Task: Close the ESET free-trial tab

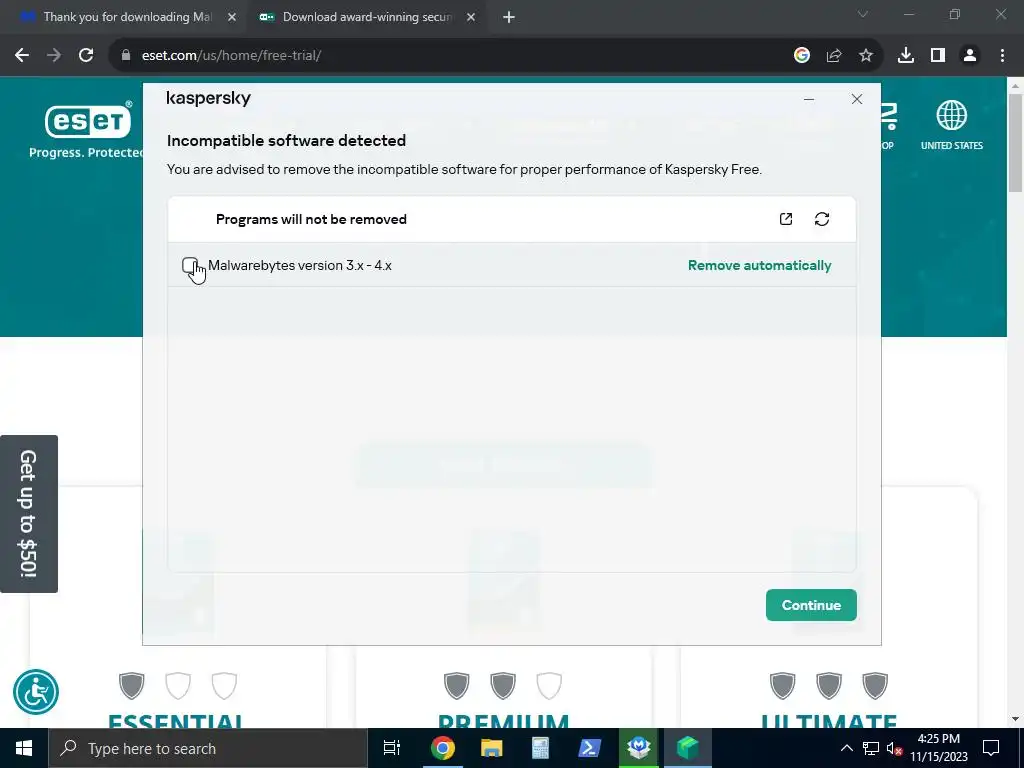Action: click(x=471, y=18)
